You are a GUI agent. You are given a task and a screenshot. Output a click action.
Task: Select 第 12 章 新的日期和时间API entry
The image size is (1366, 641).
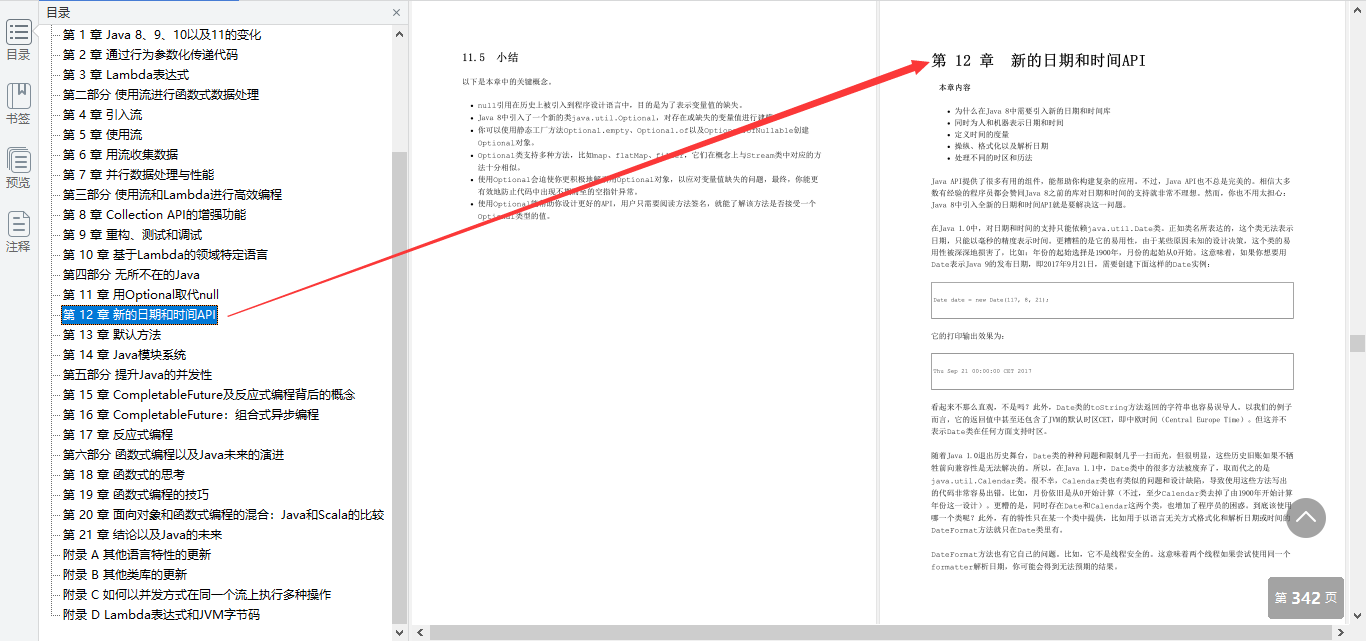click(139, 314)
